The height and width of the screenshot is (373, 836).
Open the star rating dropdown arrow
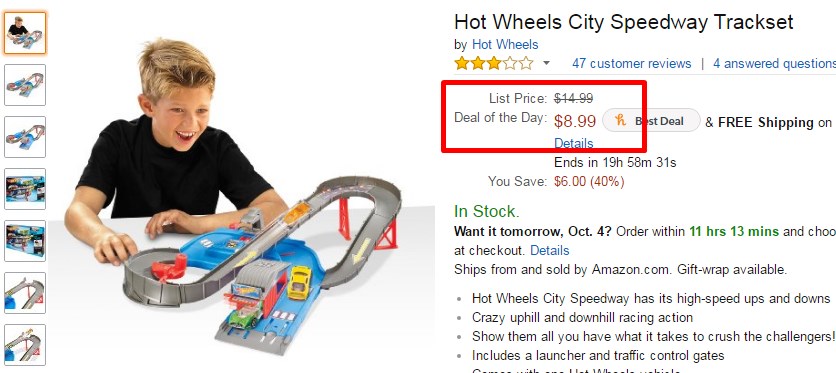[546, 63]
